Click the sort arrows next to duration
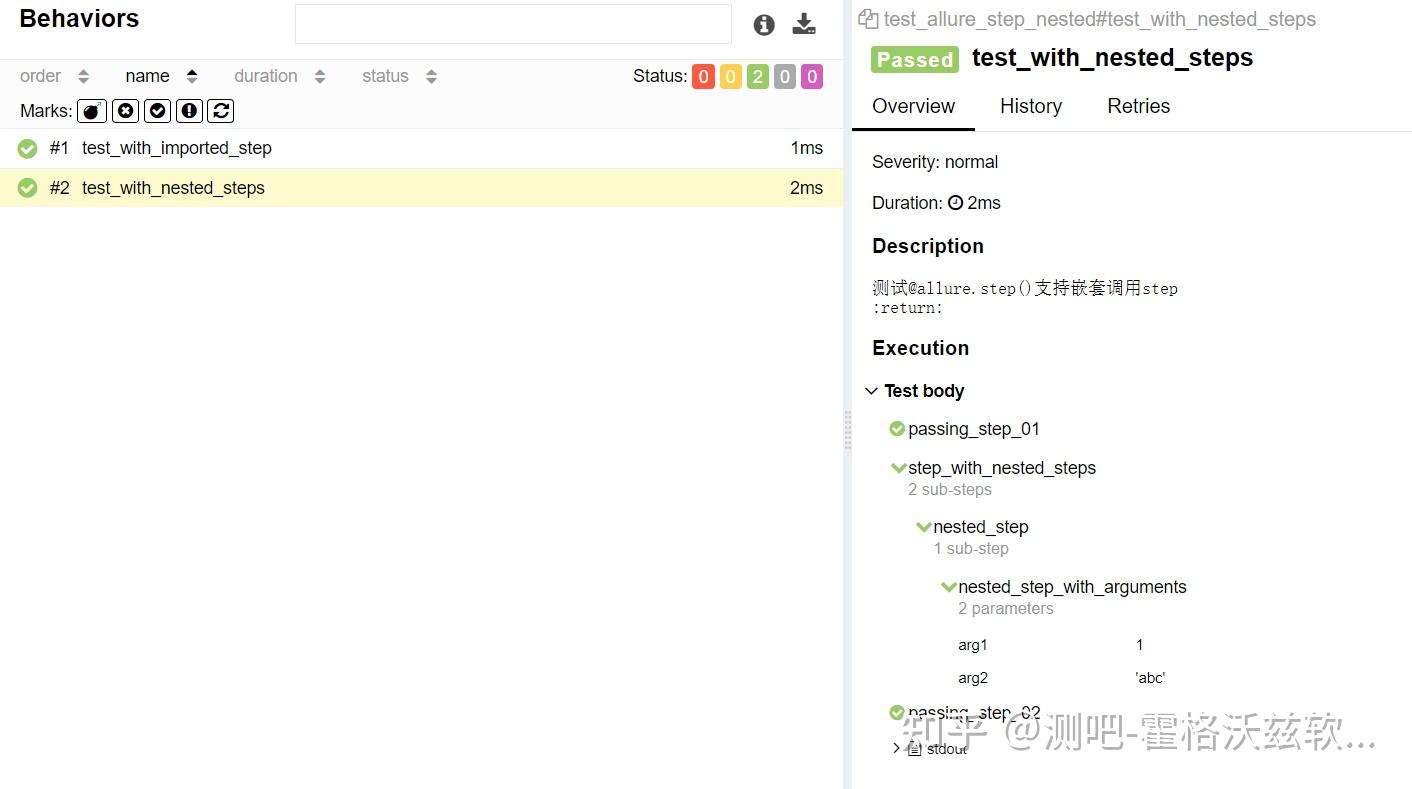This screenshot has height=789, width=1412. (x=320, y=77)
